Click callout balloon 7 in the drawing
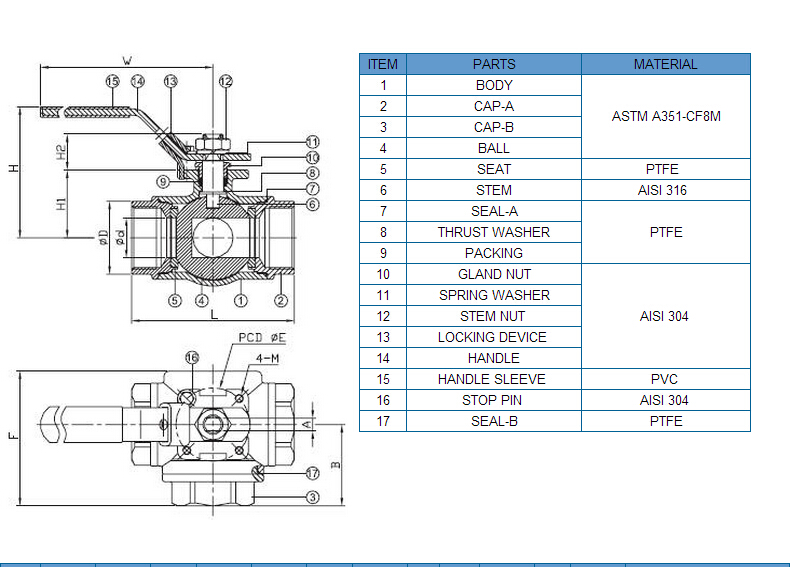The height and width of the screenshot is (567, 790). [312, 189]
